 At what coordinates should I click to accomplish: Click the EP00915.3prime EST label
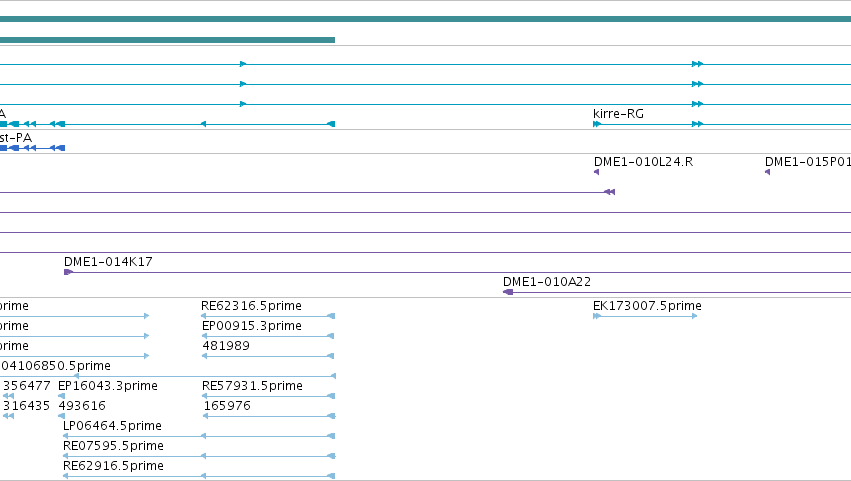click(252, 326)
